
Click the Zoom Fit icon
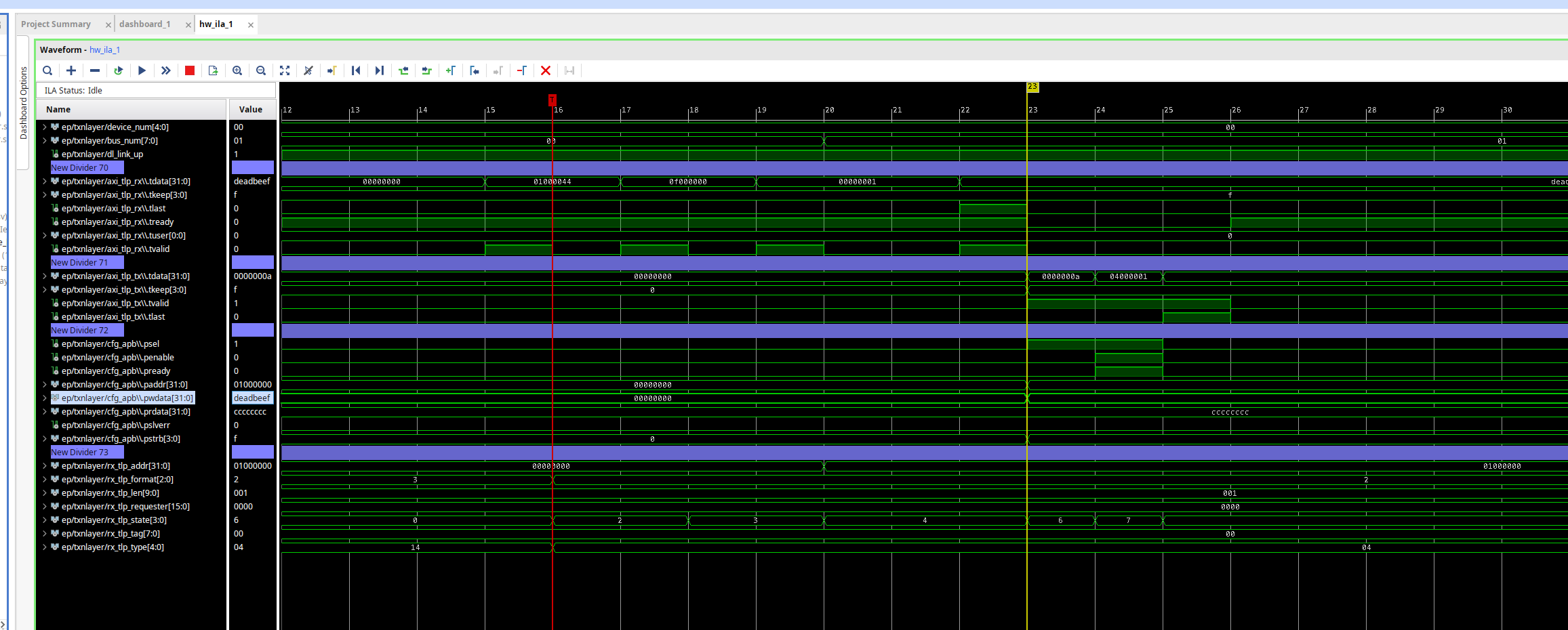285,70
